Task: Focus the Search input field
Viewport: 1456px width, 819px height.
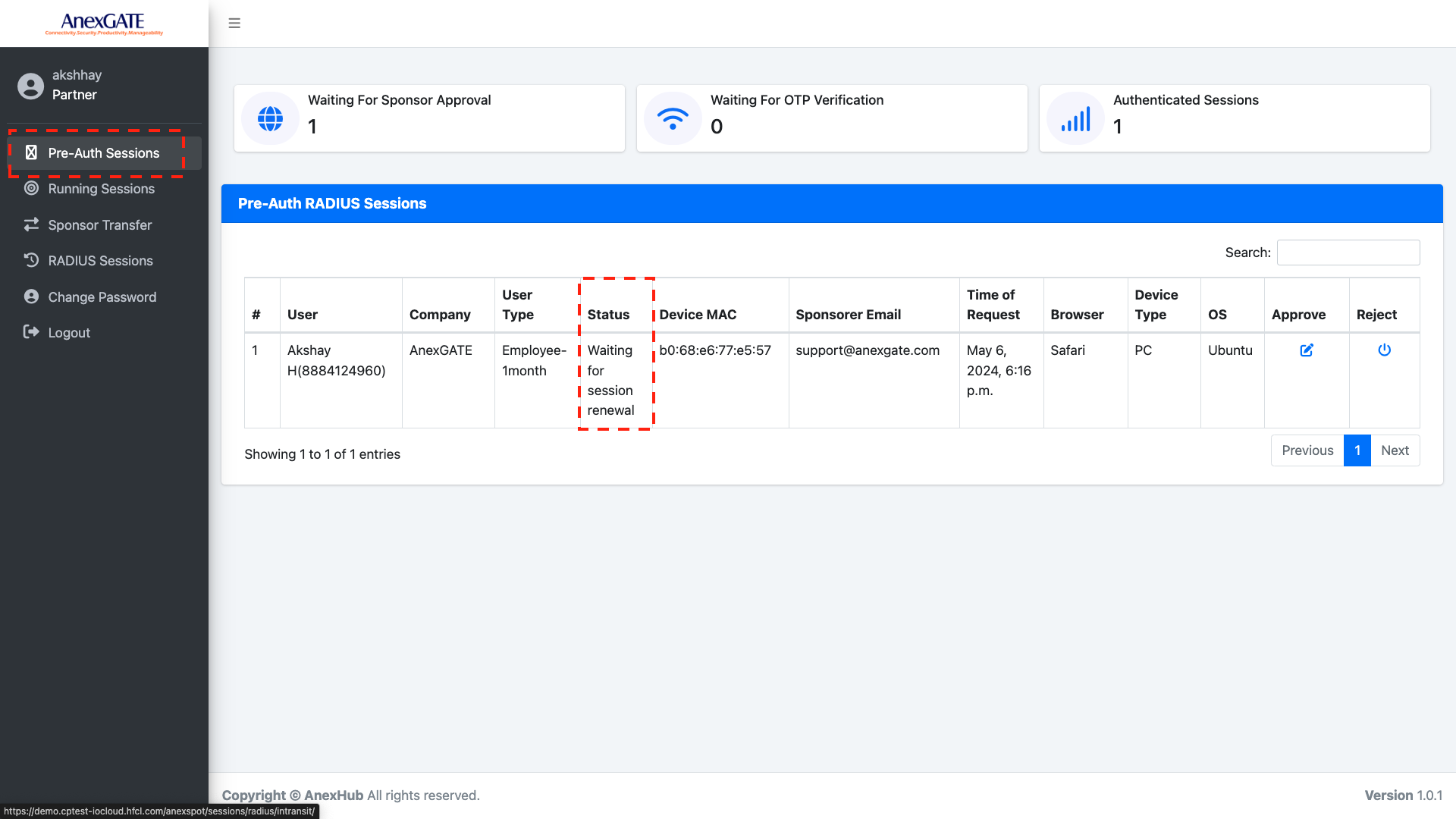Action: (1348, 253)
